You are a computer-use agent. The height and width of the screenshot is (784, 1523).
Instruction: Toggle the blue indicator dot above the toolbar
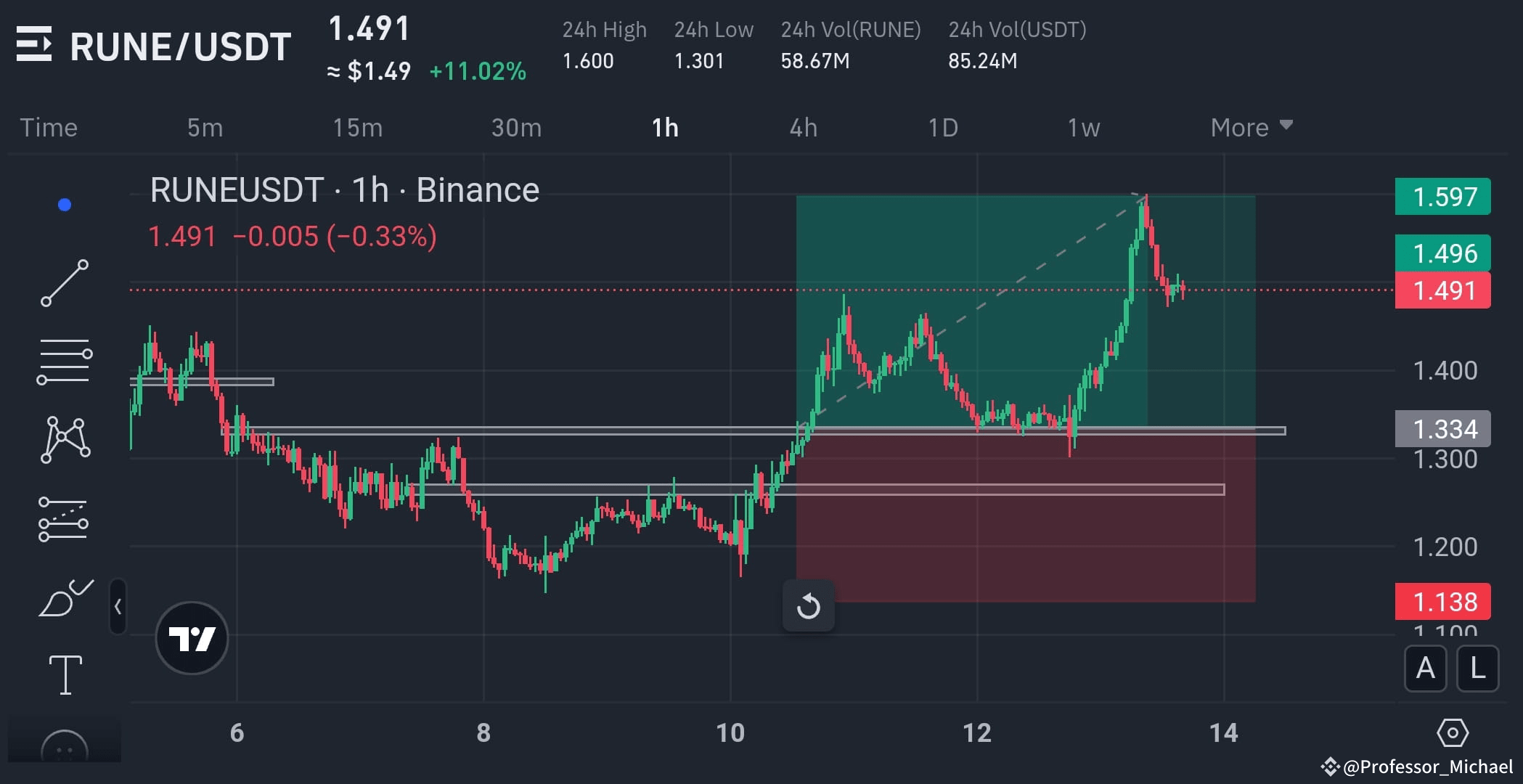[65, 204]
